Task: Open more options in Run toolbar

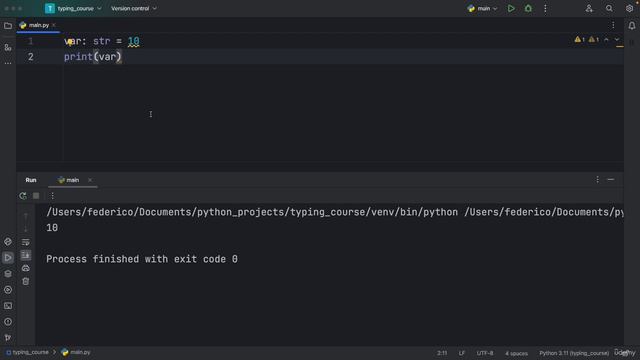Action: [x=52, y=196]
